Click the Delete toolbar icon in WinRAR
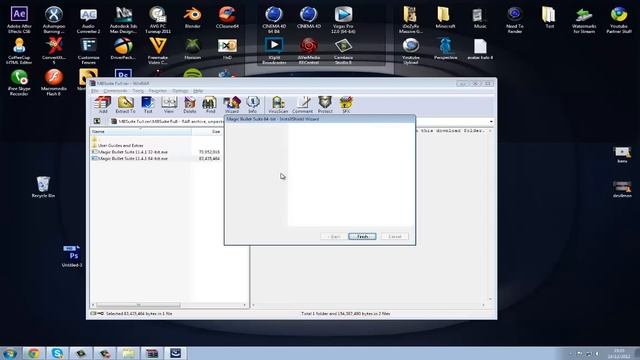640x360 pixels. [x=190, y=104]
